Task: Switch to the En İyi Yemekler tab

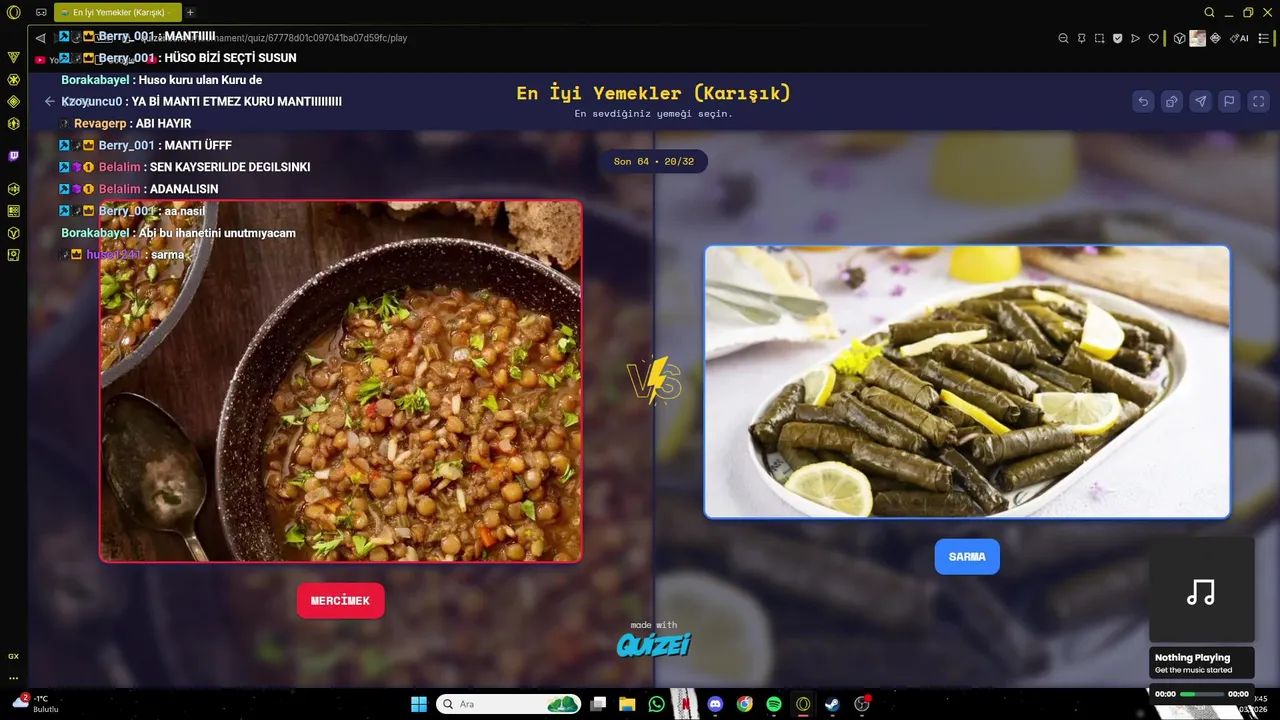Action: [118, 12]
